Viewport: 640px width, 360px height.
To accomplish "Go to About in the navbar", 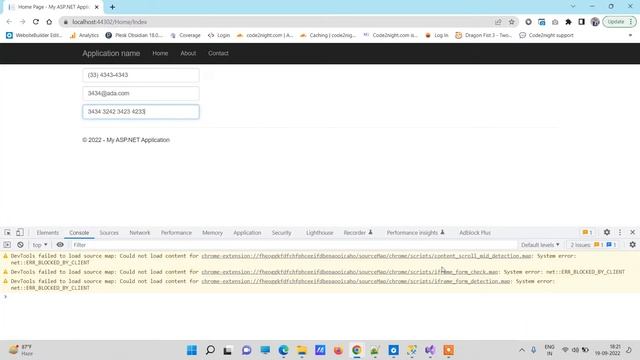I will click(188, 53).
